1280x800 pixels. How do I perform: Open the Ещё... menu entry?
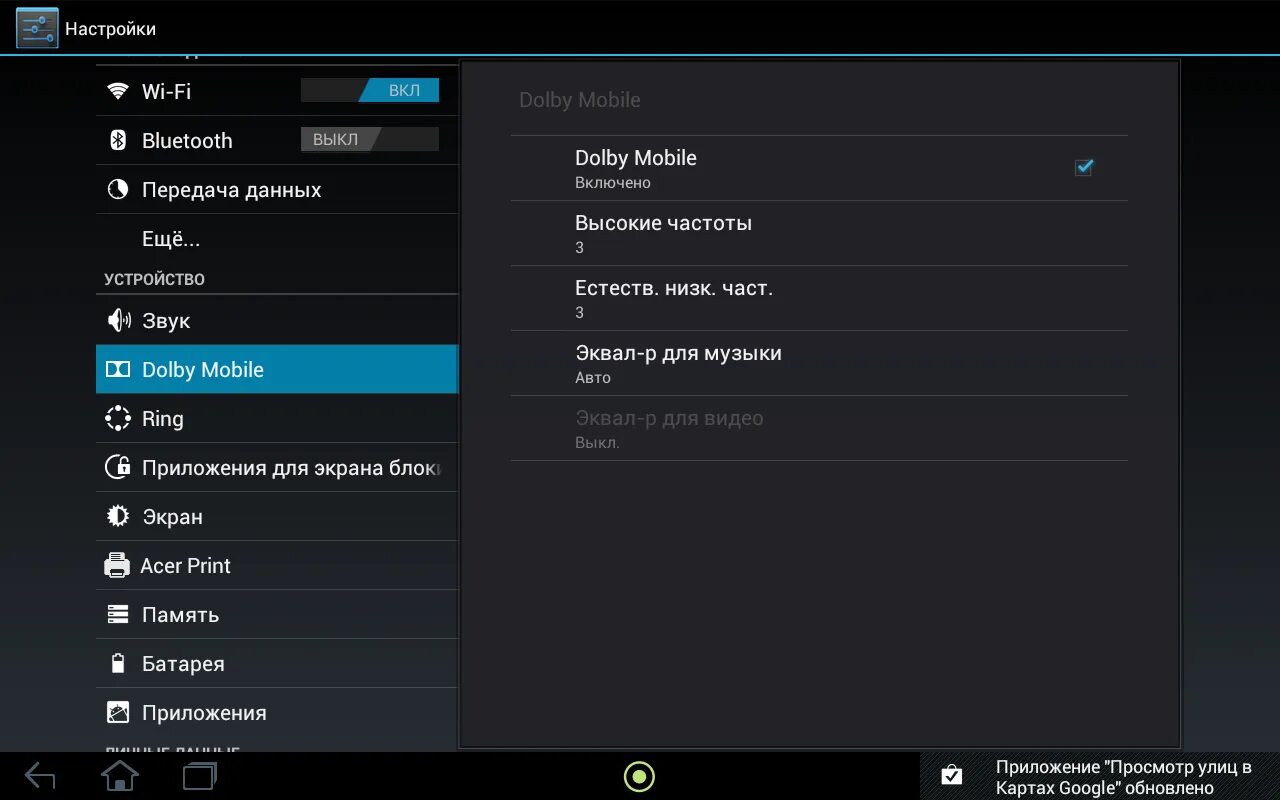point(277,238)
